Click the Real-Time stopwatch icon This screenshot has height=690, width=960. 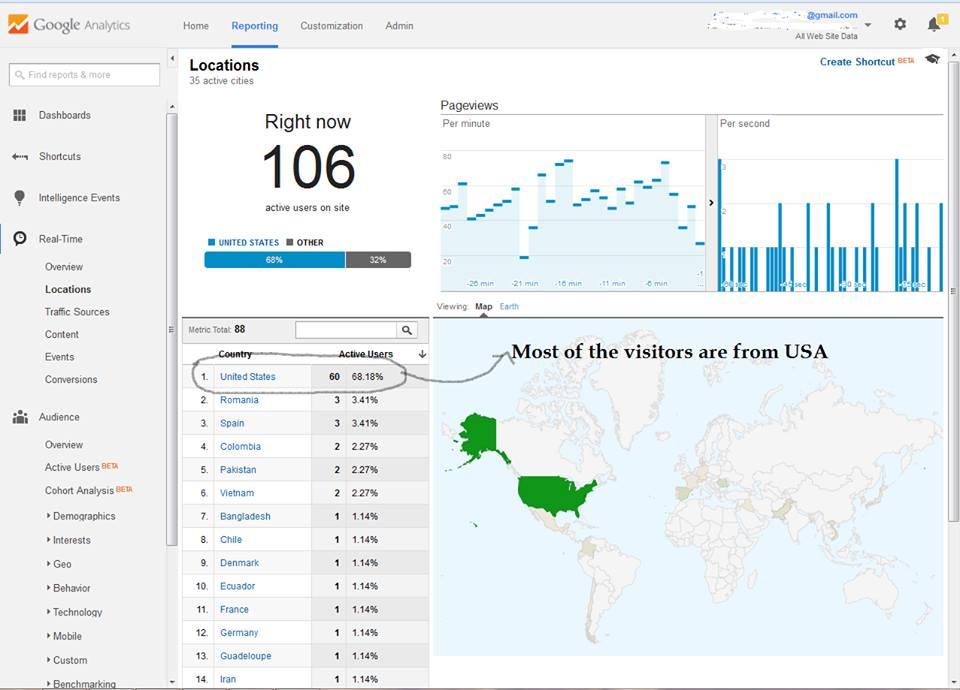tap(21, 238)
